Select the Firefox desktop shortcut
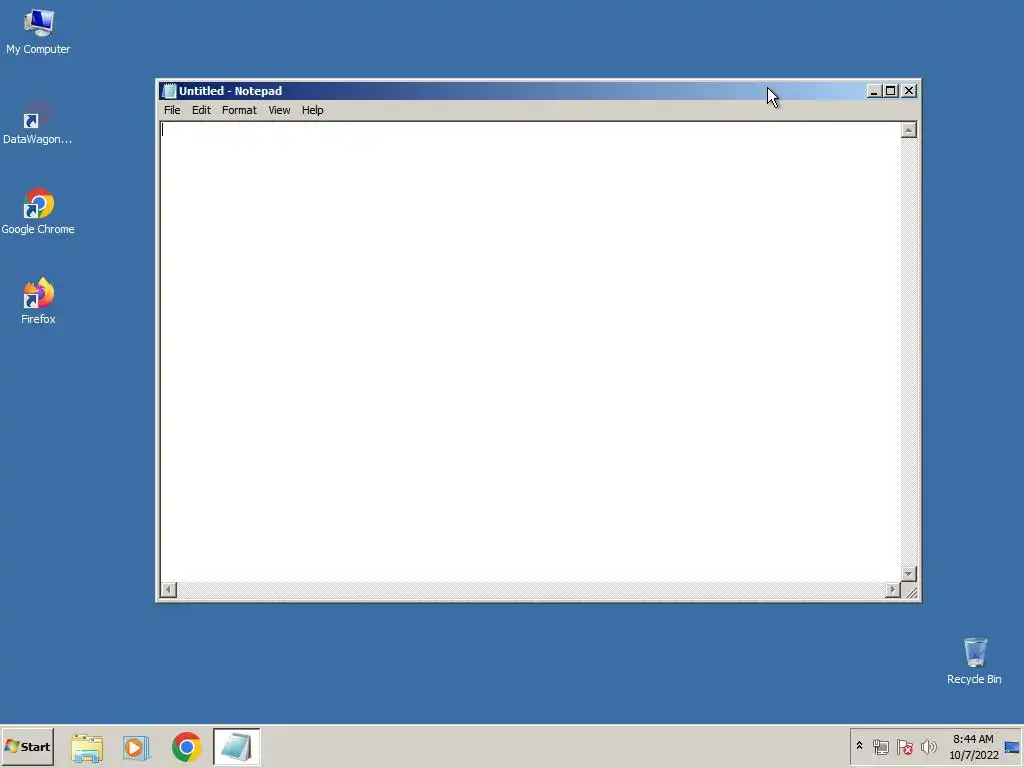The image size is (1024, 768). pyautogui.click(x=38, y=302)
